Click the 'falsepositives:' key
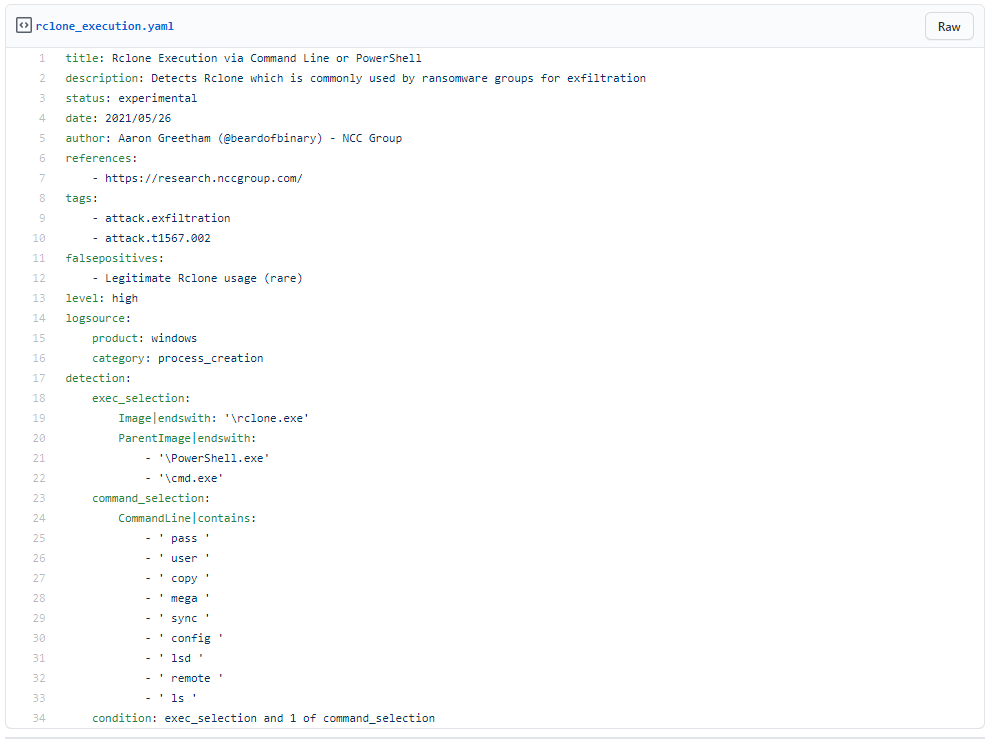 (115, 258)
